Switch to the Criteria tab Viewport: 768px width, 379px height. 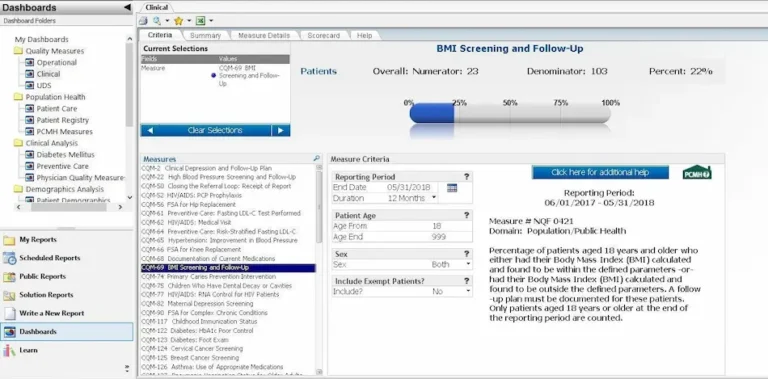(x=160, y=35)
